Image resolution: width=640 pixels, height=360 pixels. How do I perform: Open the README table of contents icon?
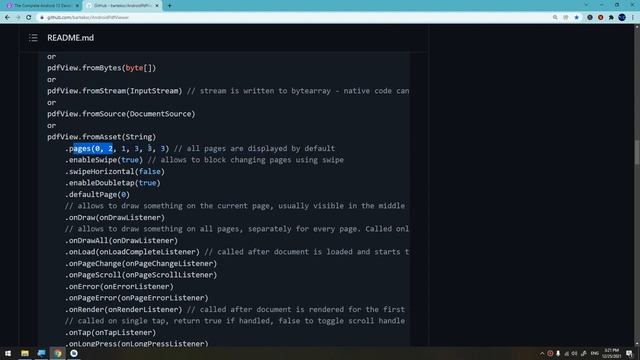33,38
